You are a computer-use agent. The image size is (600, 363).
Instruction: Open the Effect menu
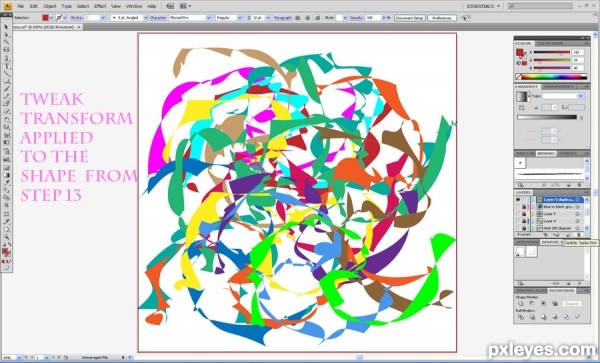pos(100,6)
